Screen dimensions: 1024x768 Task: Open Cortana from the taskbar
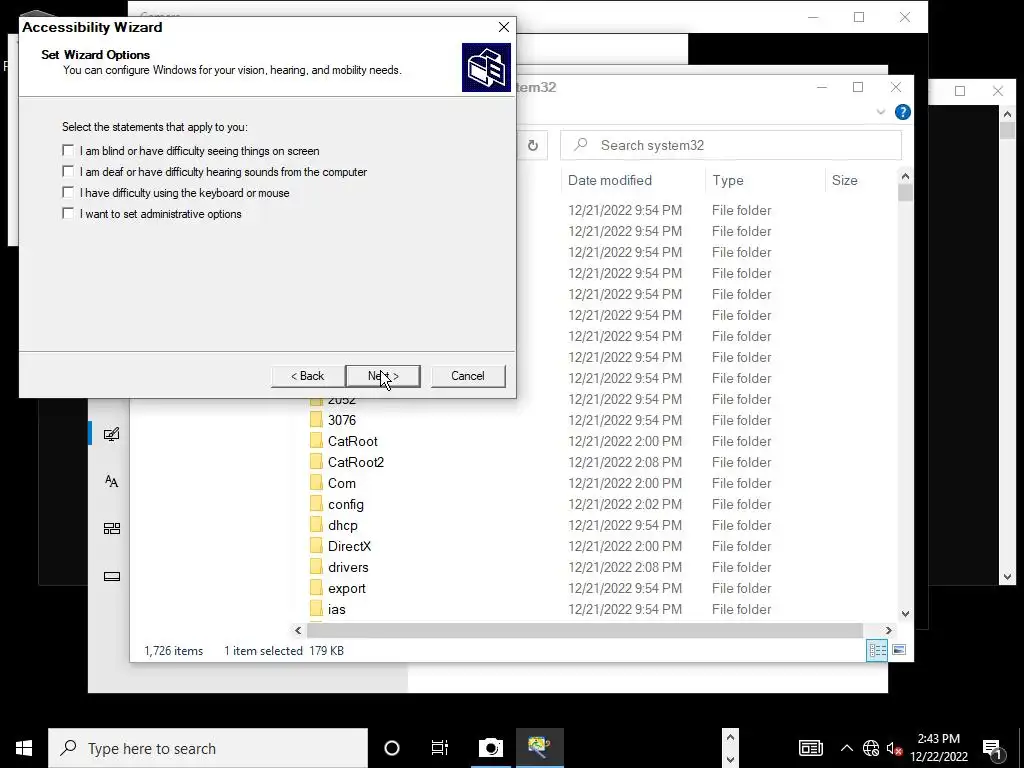pyautogui.click(x=392, y=748)
